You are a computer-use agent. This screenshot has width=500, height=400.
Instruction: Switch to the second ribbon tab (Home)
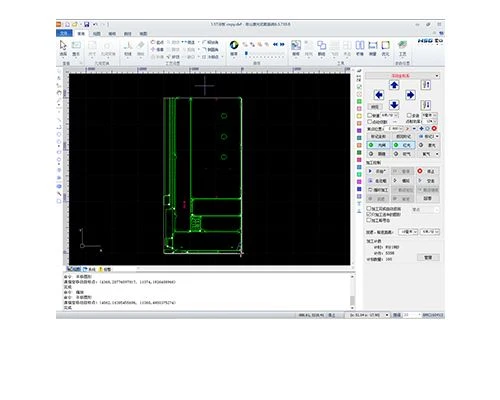(81, 33)
